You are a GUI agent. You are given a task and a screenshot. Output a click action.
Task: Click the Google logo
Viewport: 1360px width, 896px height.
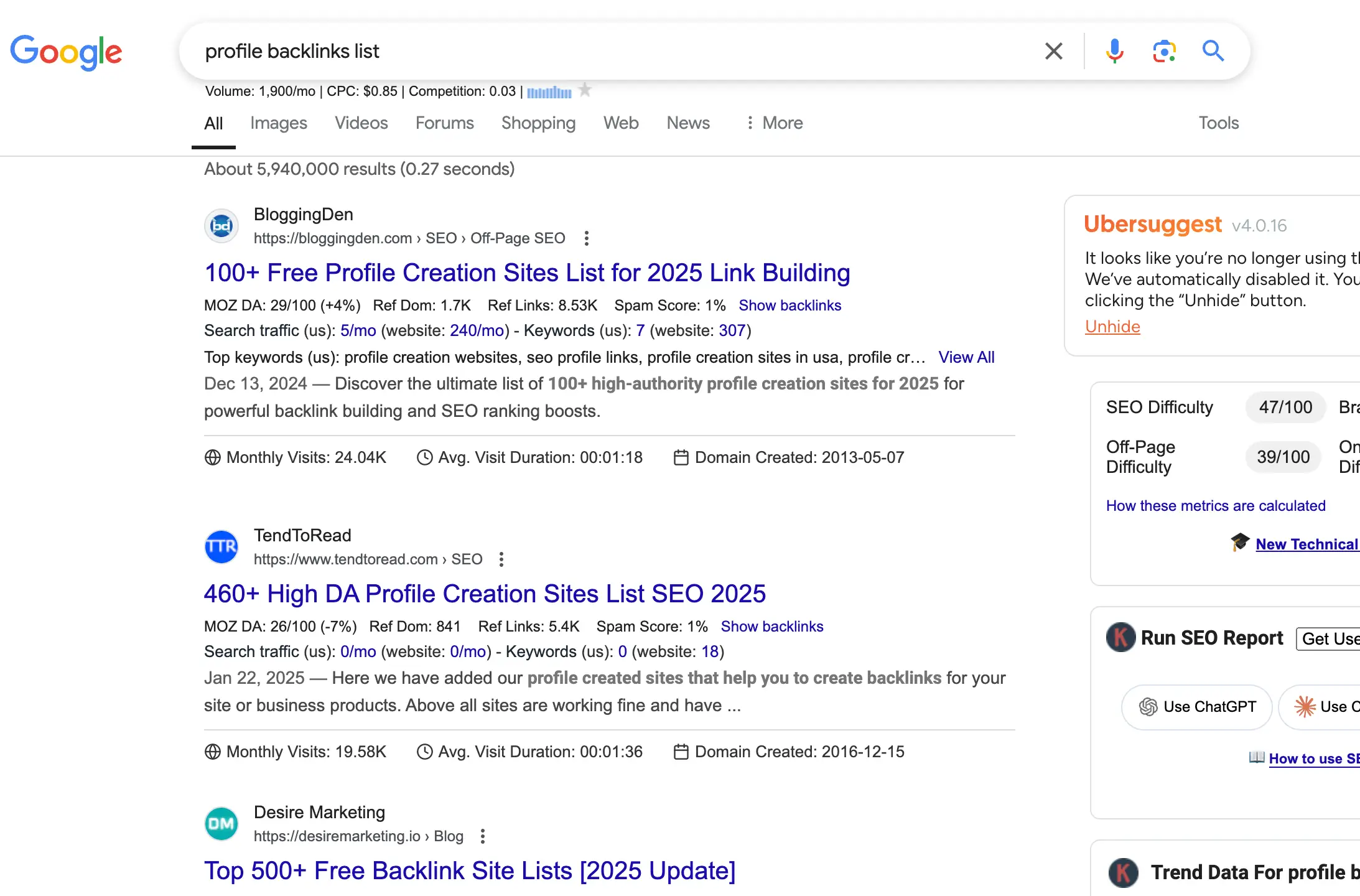66,52
